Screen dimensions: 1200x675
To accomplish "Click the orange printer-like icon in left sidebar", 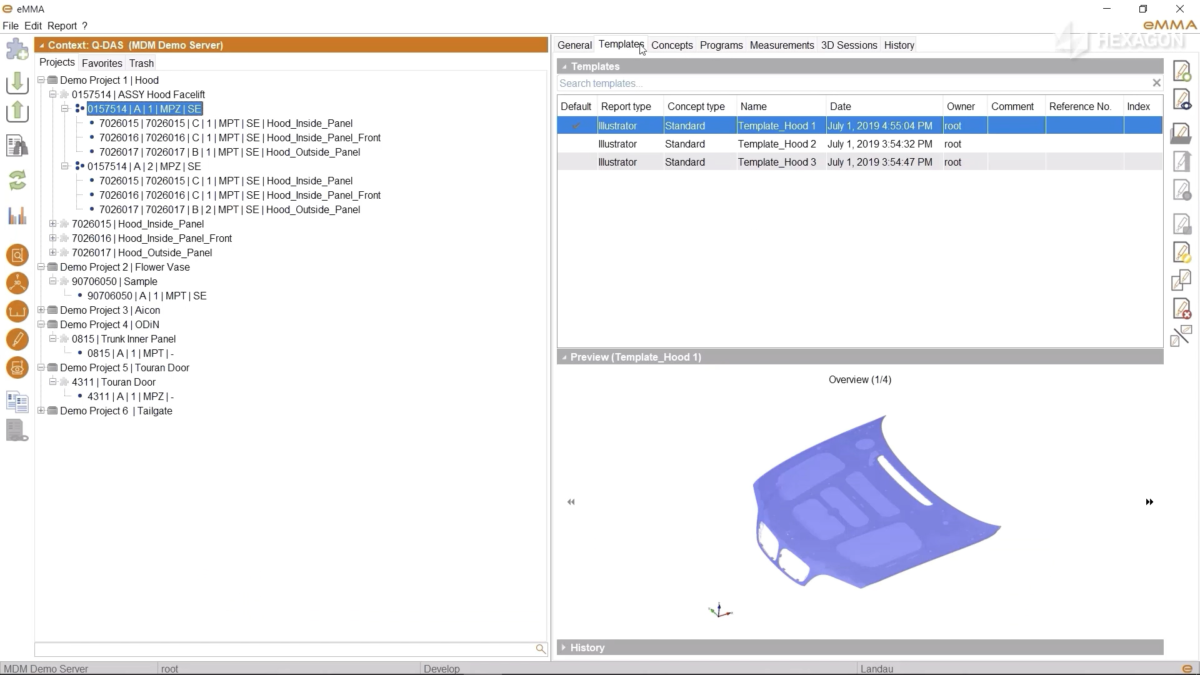I will [x=17, y=367].
